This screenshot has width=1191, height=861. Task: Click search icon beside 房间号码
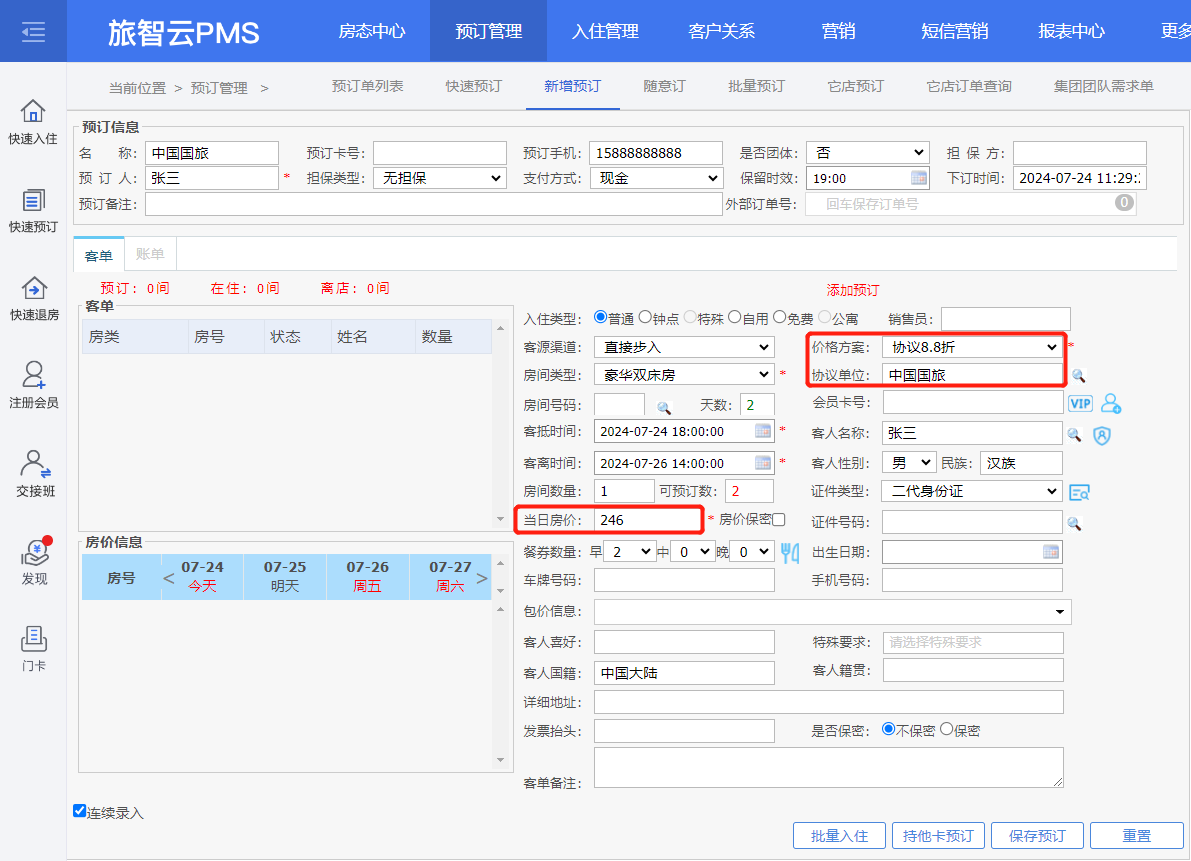click(x=664, y=408)
